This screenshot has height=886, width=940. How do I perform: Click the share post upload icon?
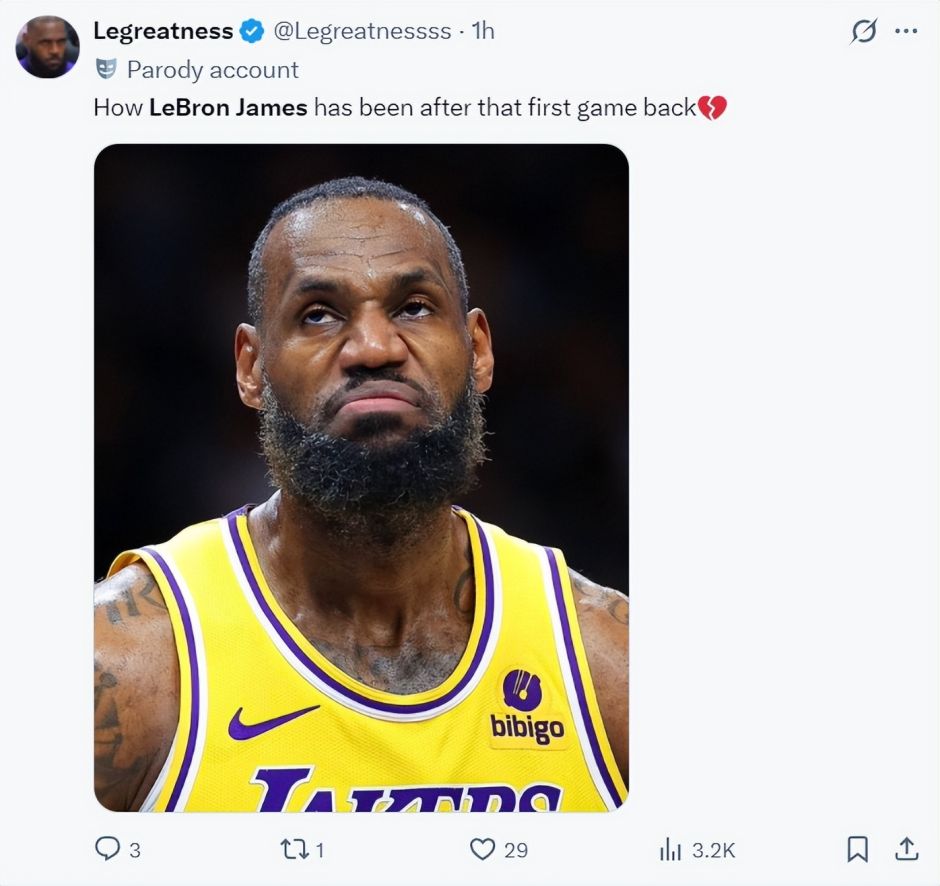906,848
